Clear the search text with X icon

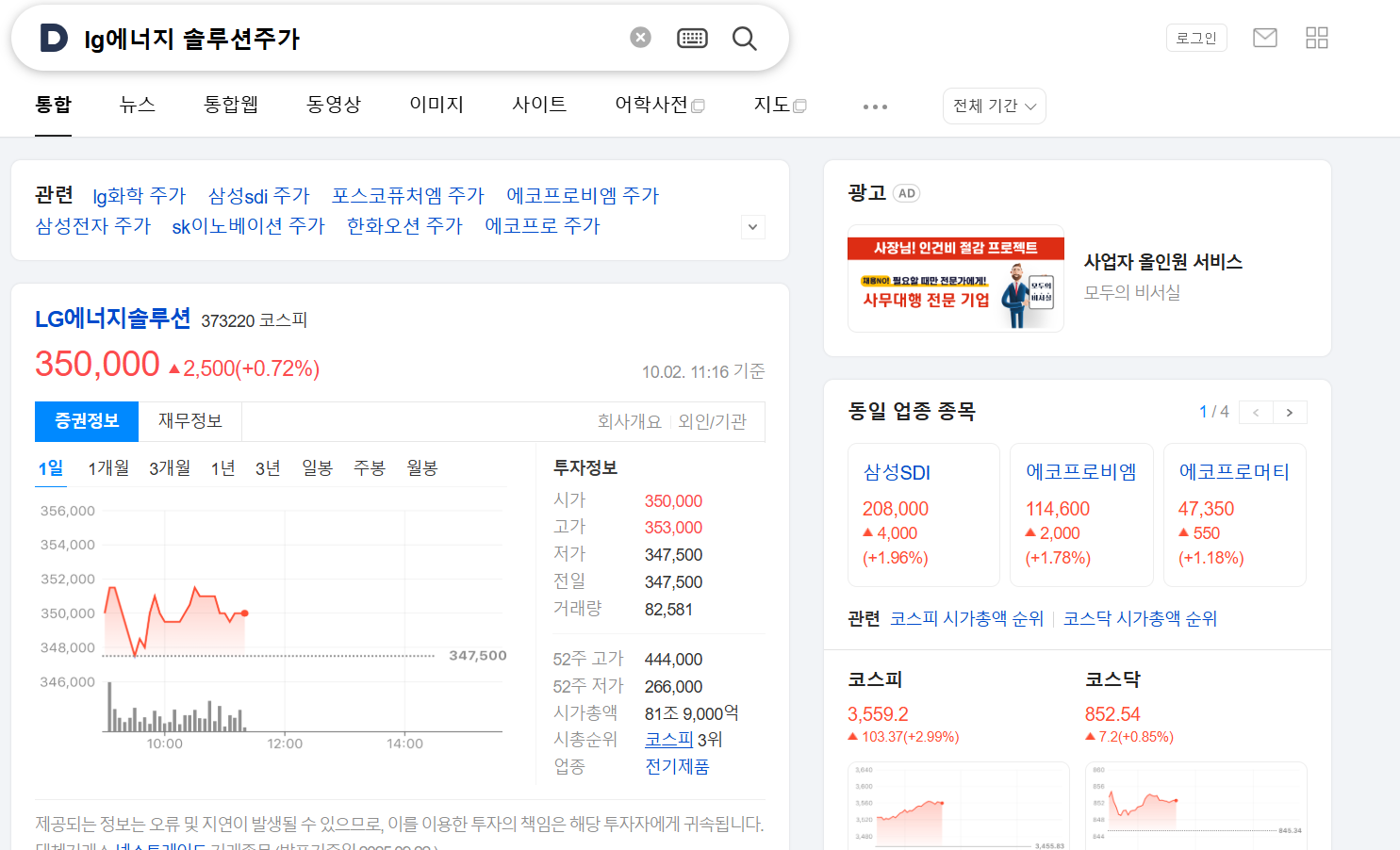click(640, 38)
